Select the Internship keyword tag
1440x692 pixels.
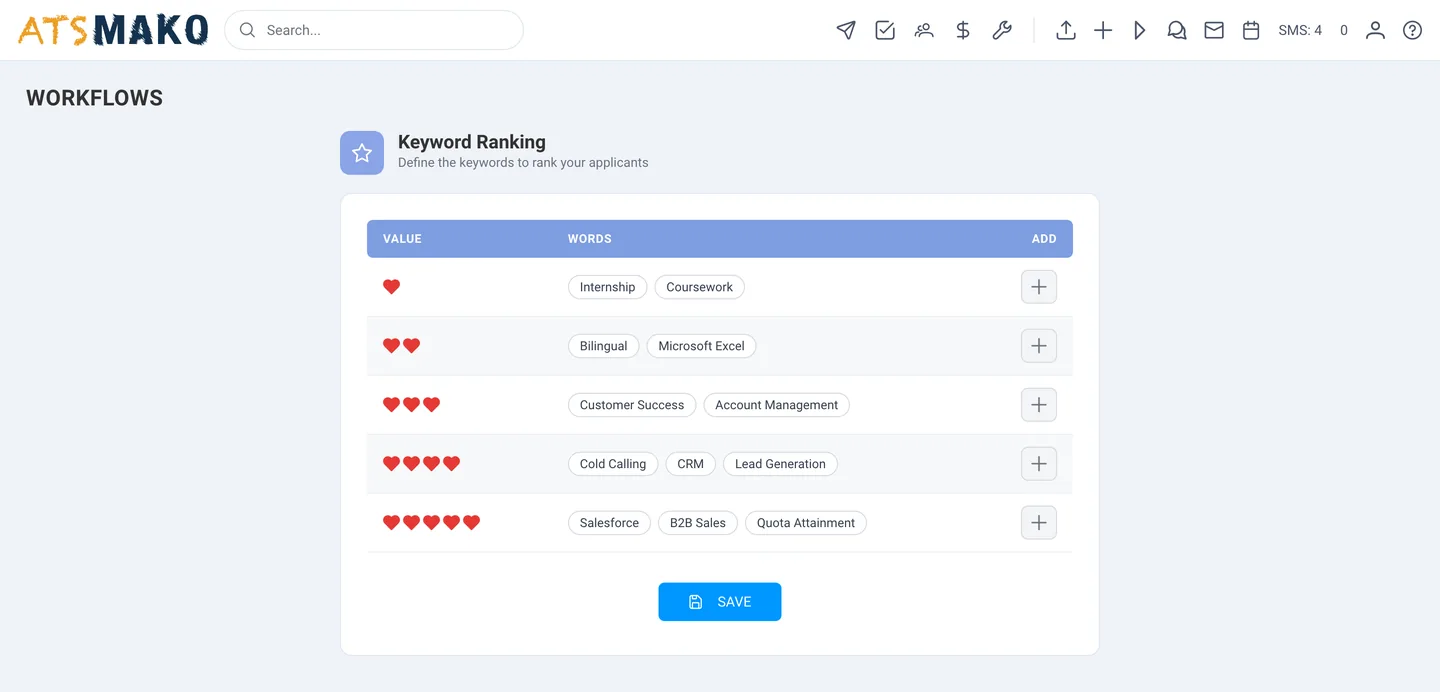point(607,287)
